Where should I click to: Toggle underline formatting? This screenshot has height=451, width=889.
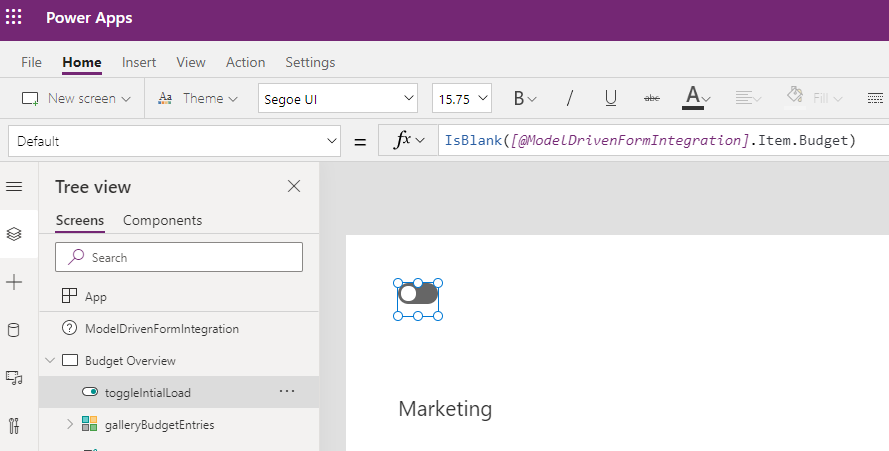click(611, 99)
